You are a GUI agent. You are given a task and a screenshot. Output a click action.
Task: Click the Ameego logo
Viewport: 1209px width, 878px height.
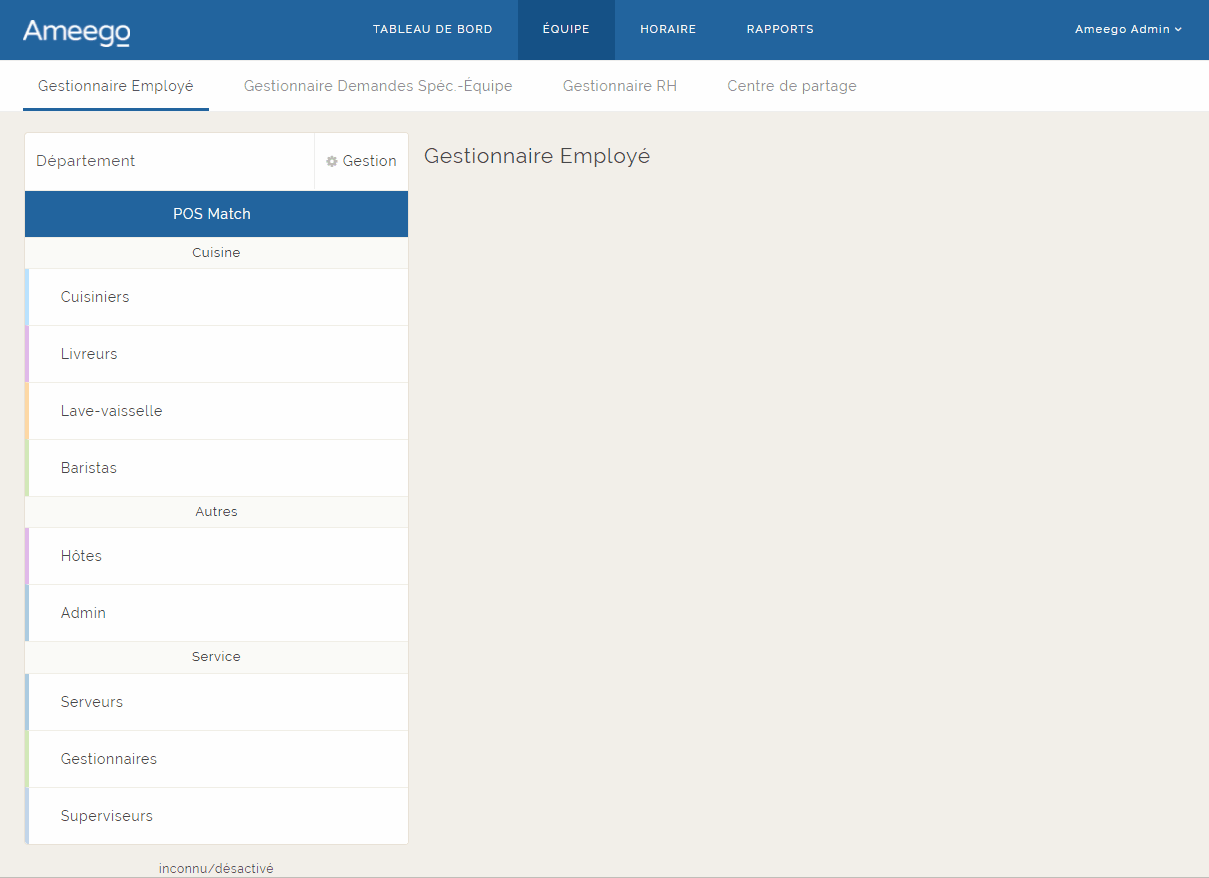(x=76, y=31)
